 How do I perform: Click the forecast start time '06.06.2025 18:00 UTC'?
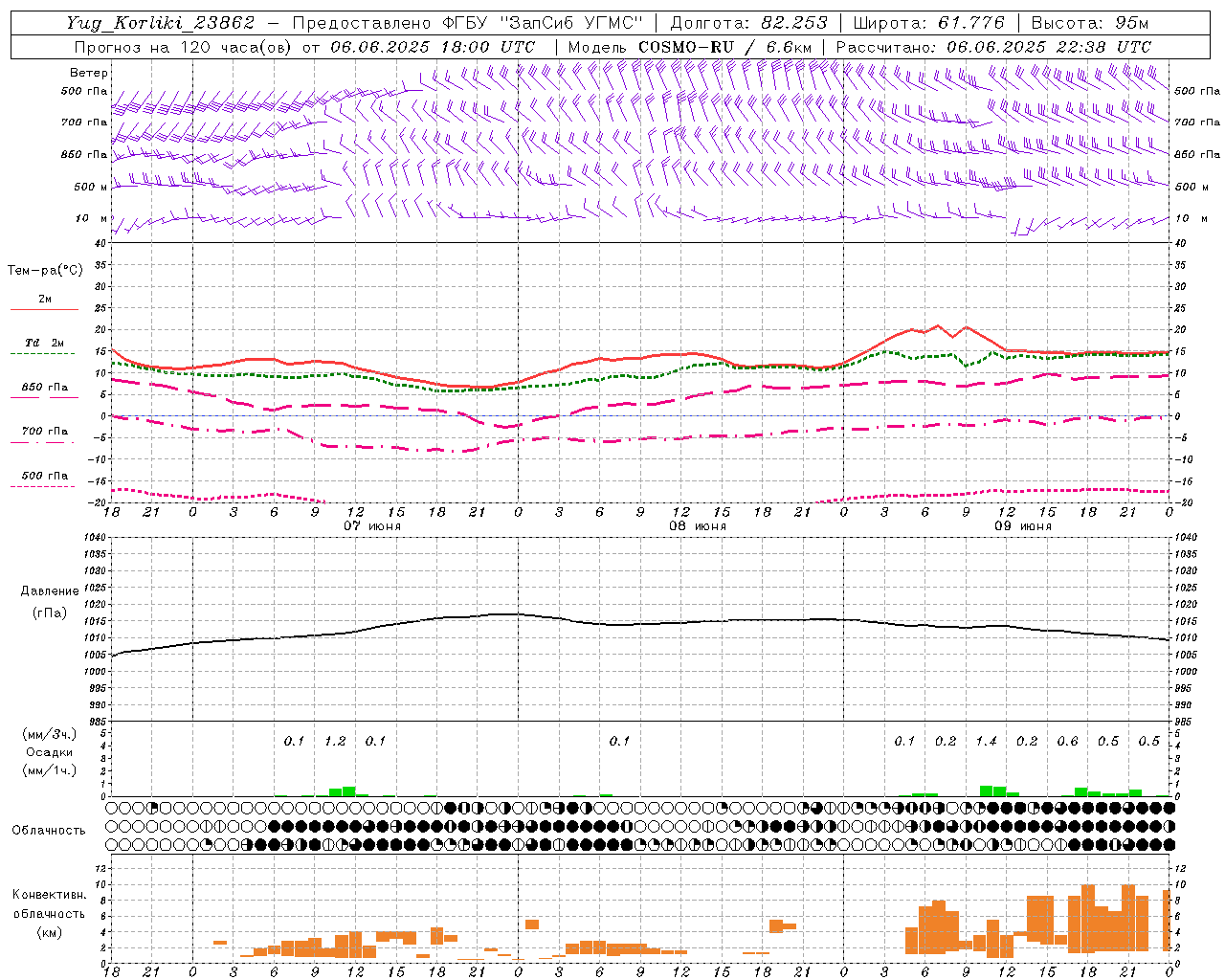433,47
